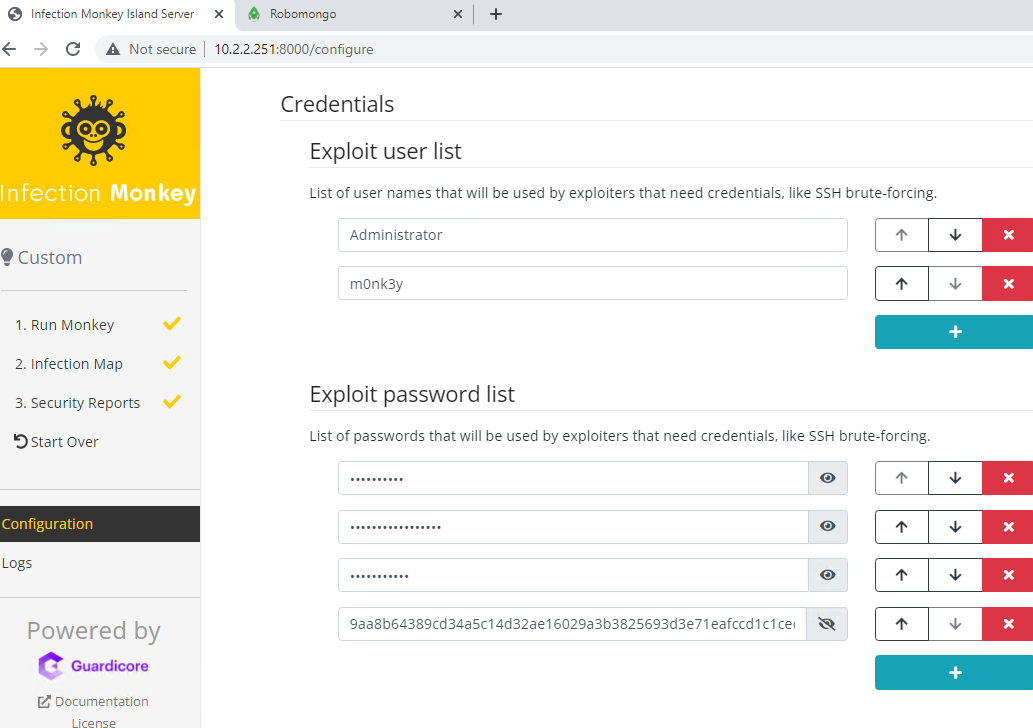
Task: Add a new exploit password entry
Action: pyautogui.click(x=955, y=673)
